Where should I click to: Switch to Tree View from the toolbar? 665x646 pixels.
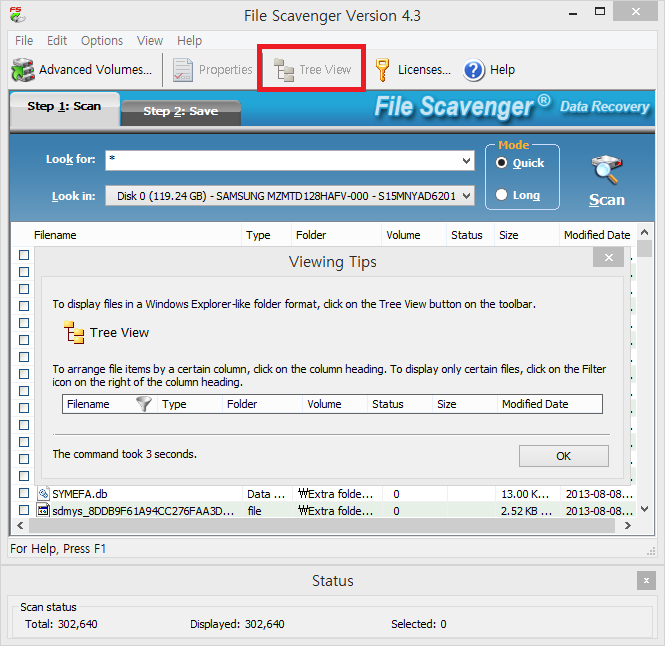[312, 70]
